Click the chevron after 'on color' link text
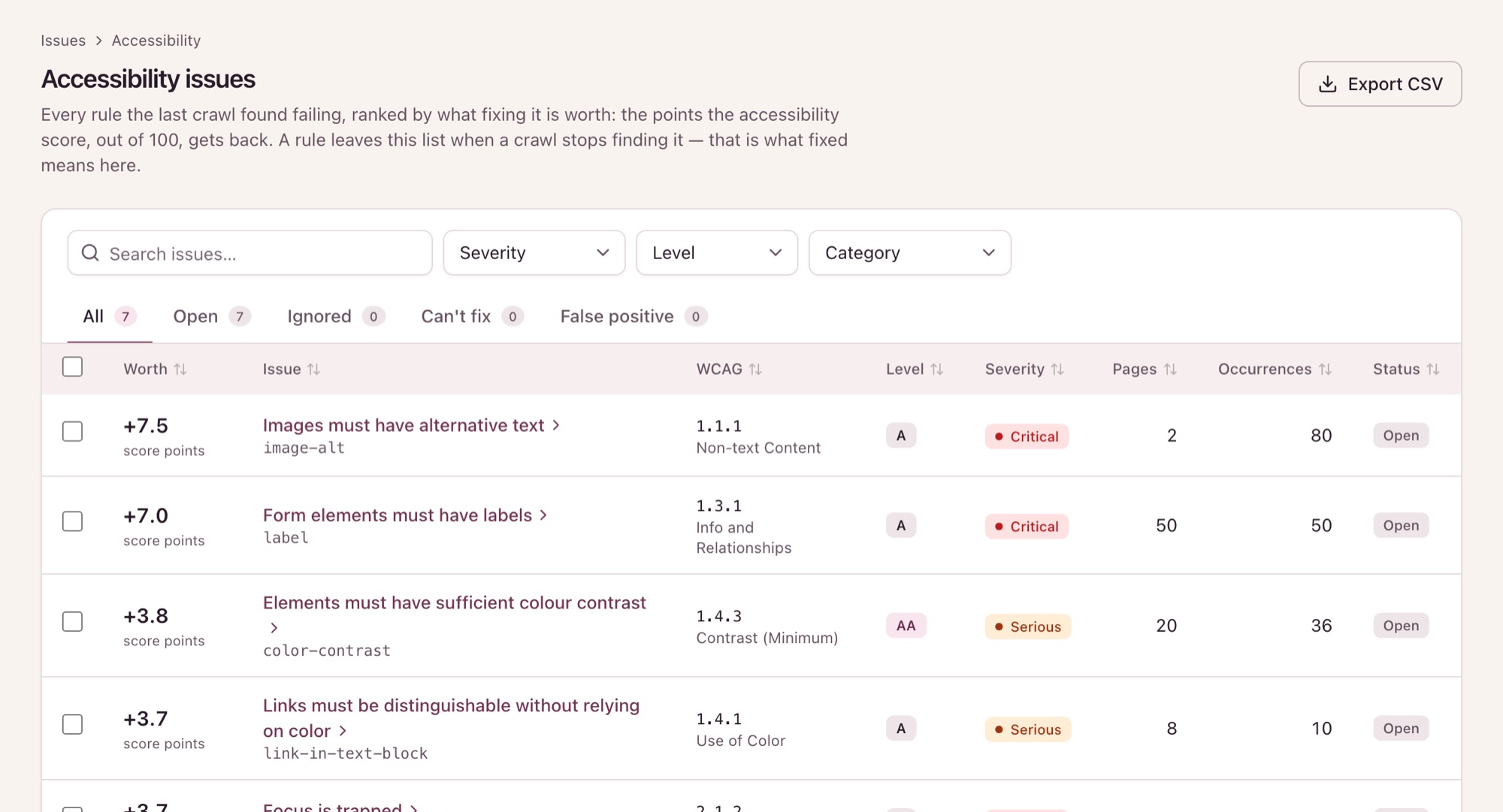 tap(343, 730)
